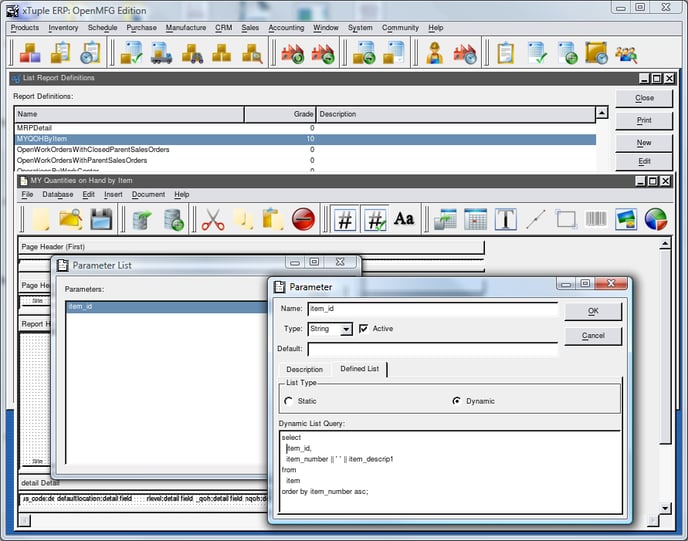Click the open folder icon in report toolbar
The height and width of the screenshot is (541, 688).
click(x=70, y=219)
